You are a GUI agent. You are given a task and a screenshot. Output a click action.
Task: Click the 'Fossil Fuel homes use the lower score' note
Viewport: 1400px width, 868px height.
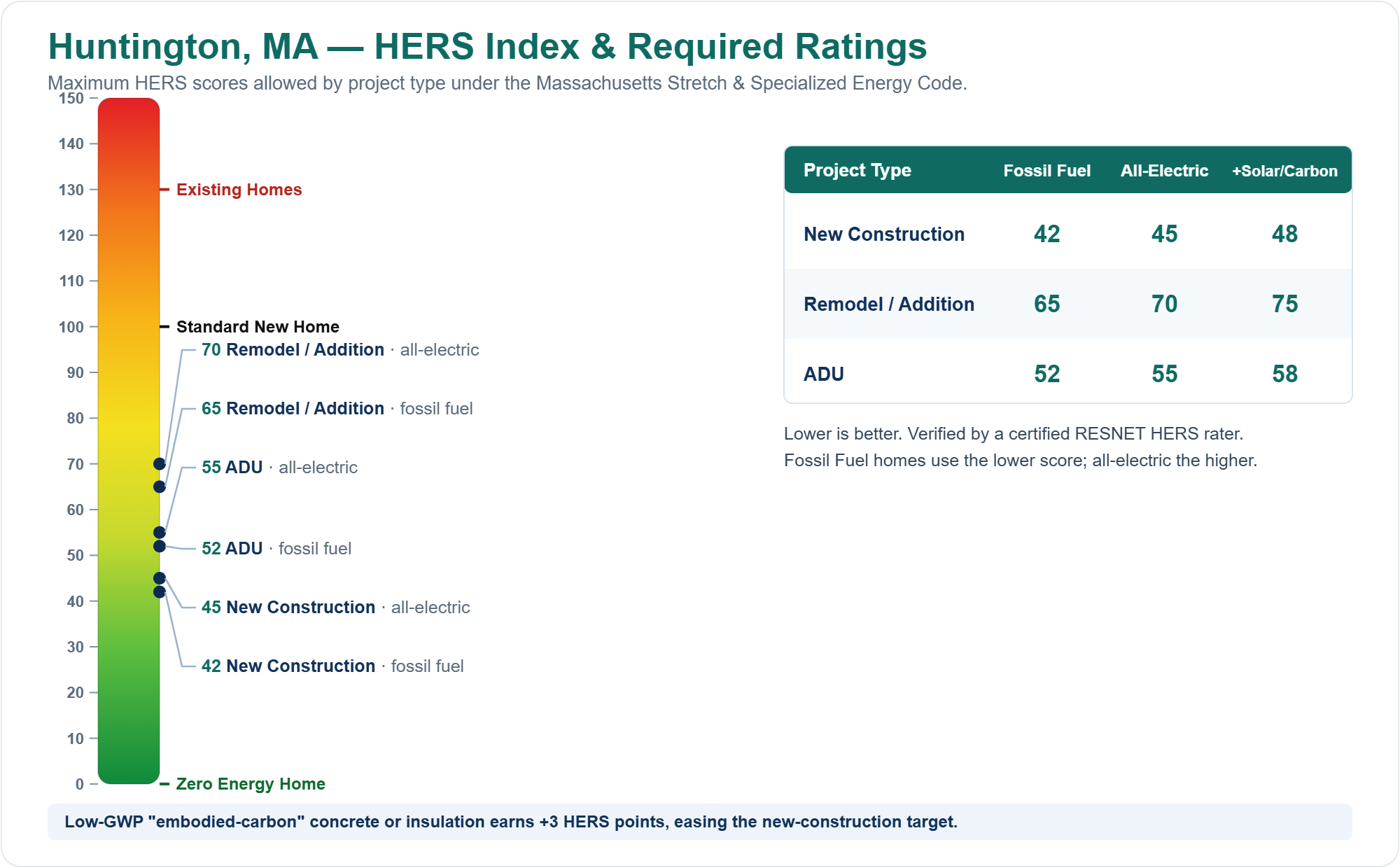tap(1021, 461)
